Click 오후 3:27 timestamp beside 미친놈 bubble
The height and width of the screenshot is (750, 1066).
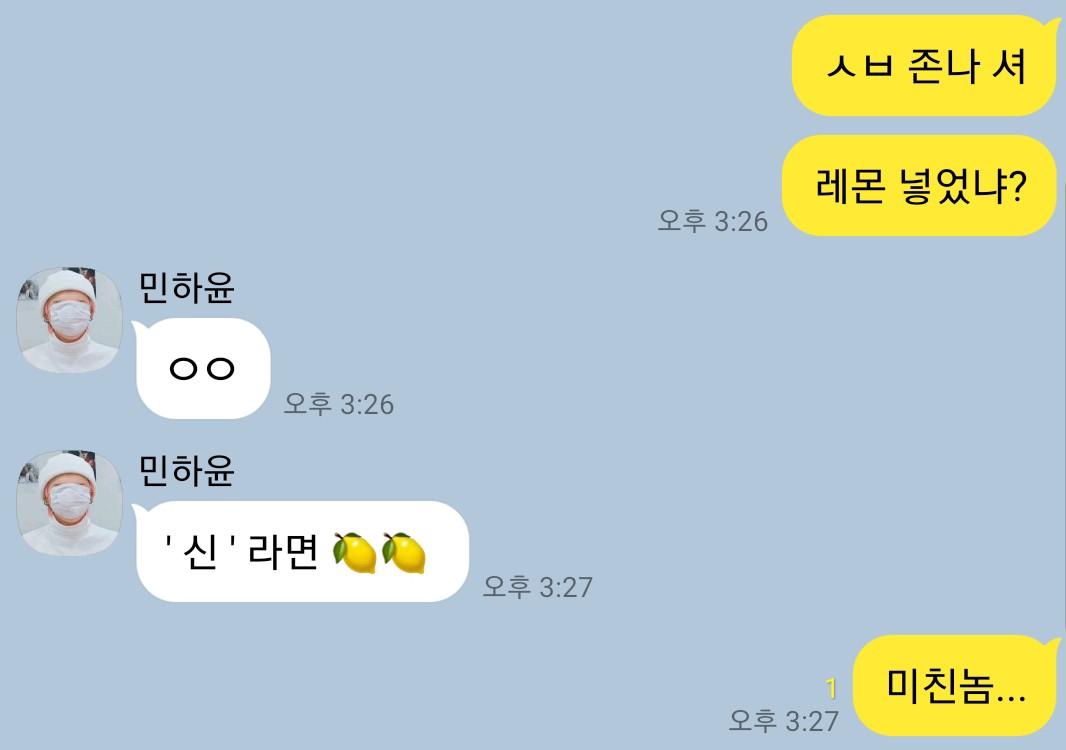pyautogui.click(x=784, y=721)
